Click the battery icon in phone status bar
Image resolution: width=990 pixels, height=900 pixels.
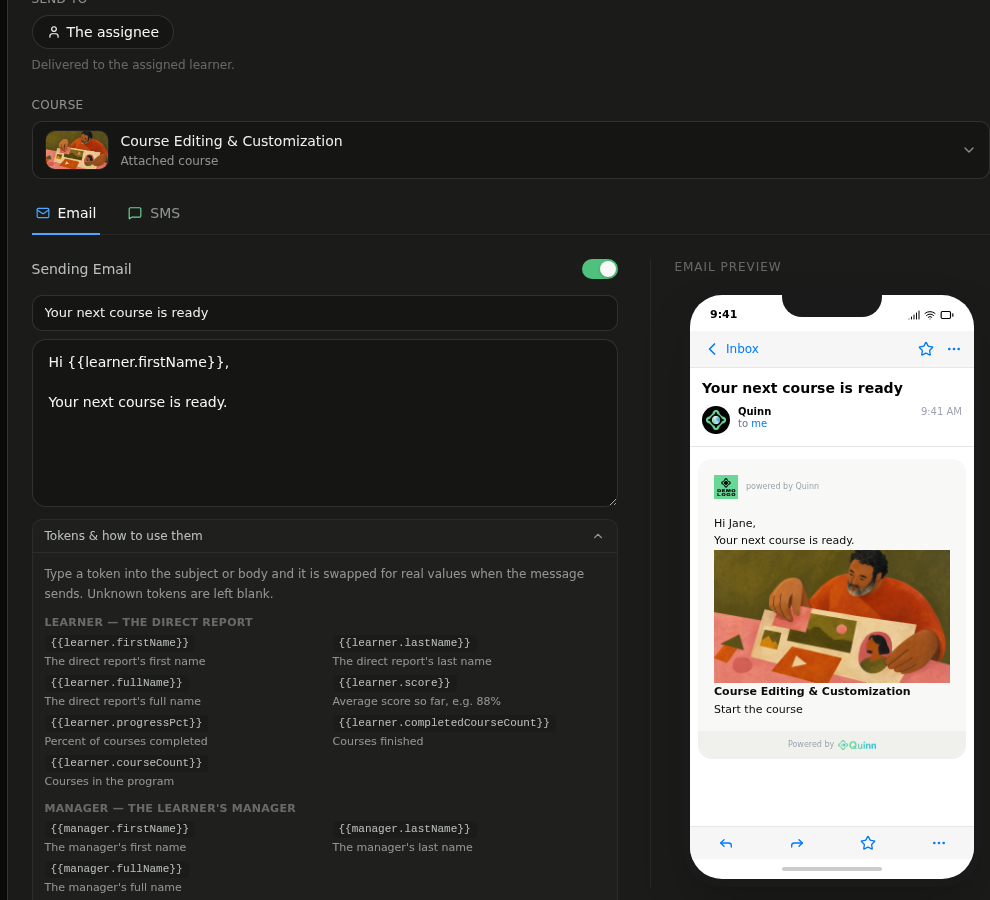tap(946, 315)
